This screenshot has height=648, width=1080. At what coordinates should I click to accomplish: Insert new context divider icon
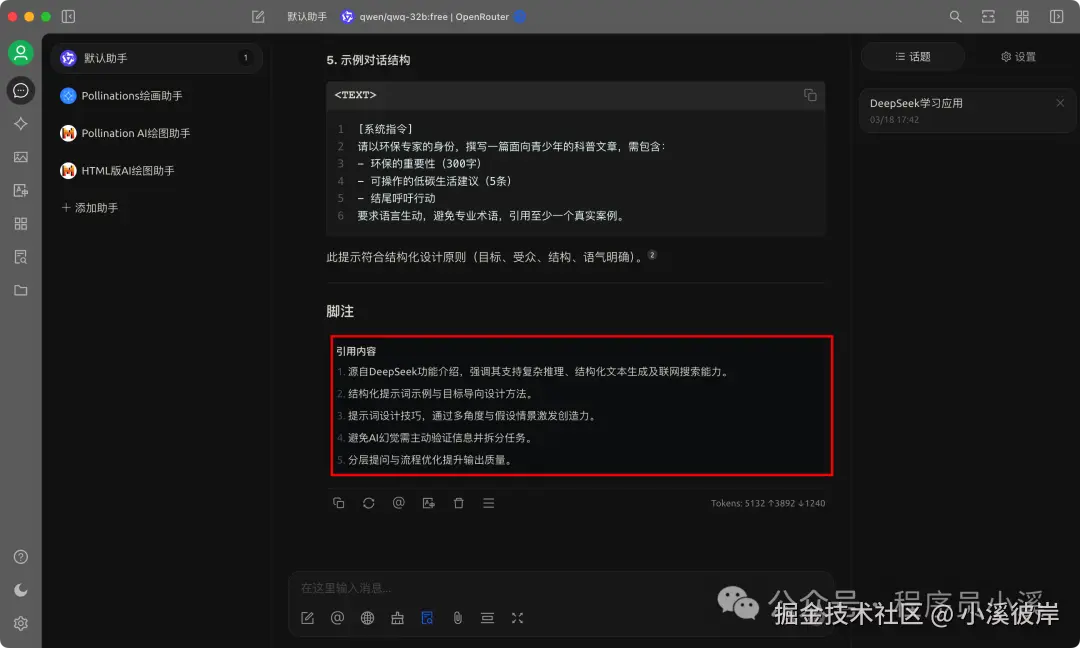point(487,618)
